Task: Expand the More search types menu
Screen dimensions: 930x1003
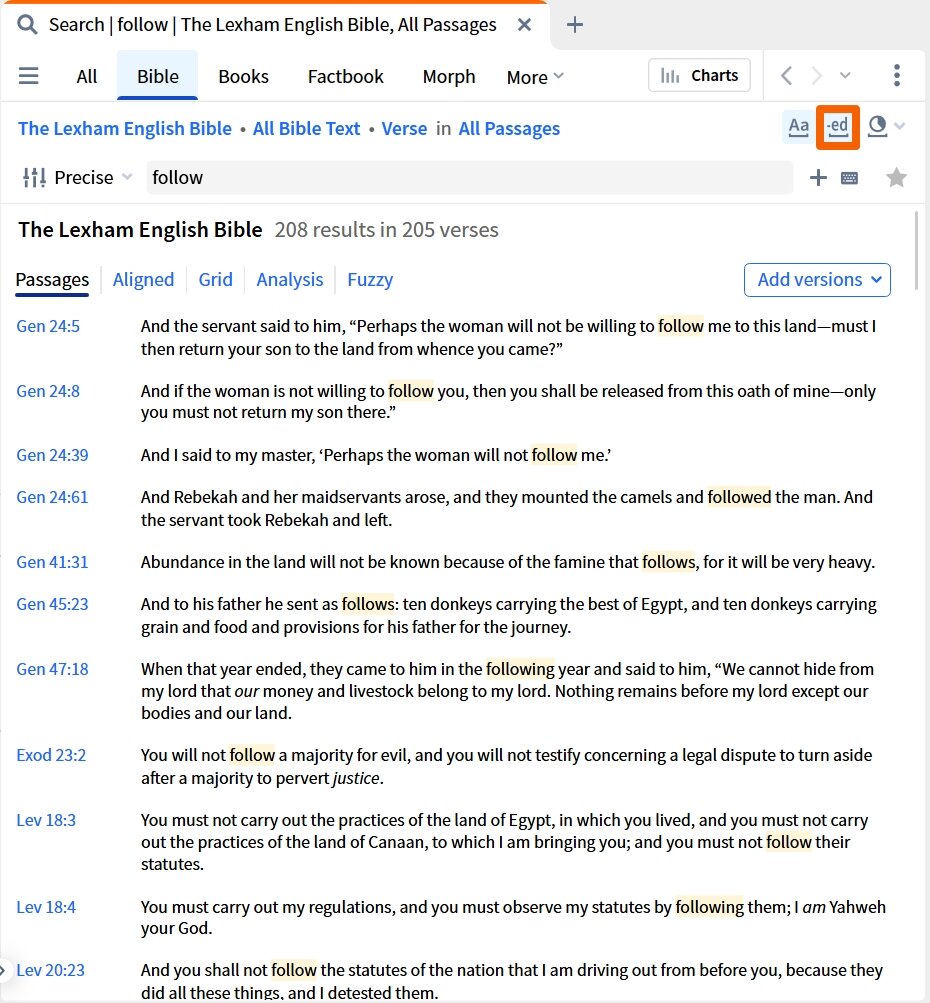Action: pyautogui.click(x=535, y=77)
